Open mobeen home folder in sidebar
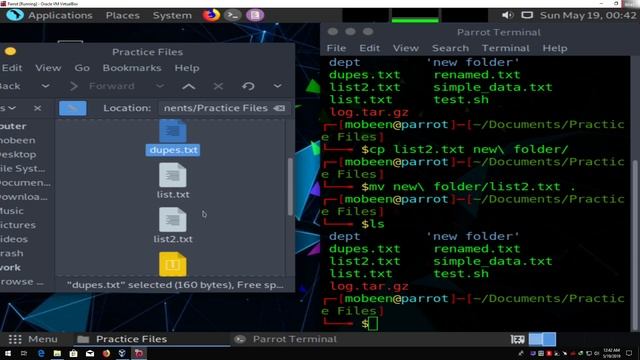The image size is (640, 360). 18,140
